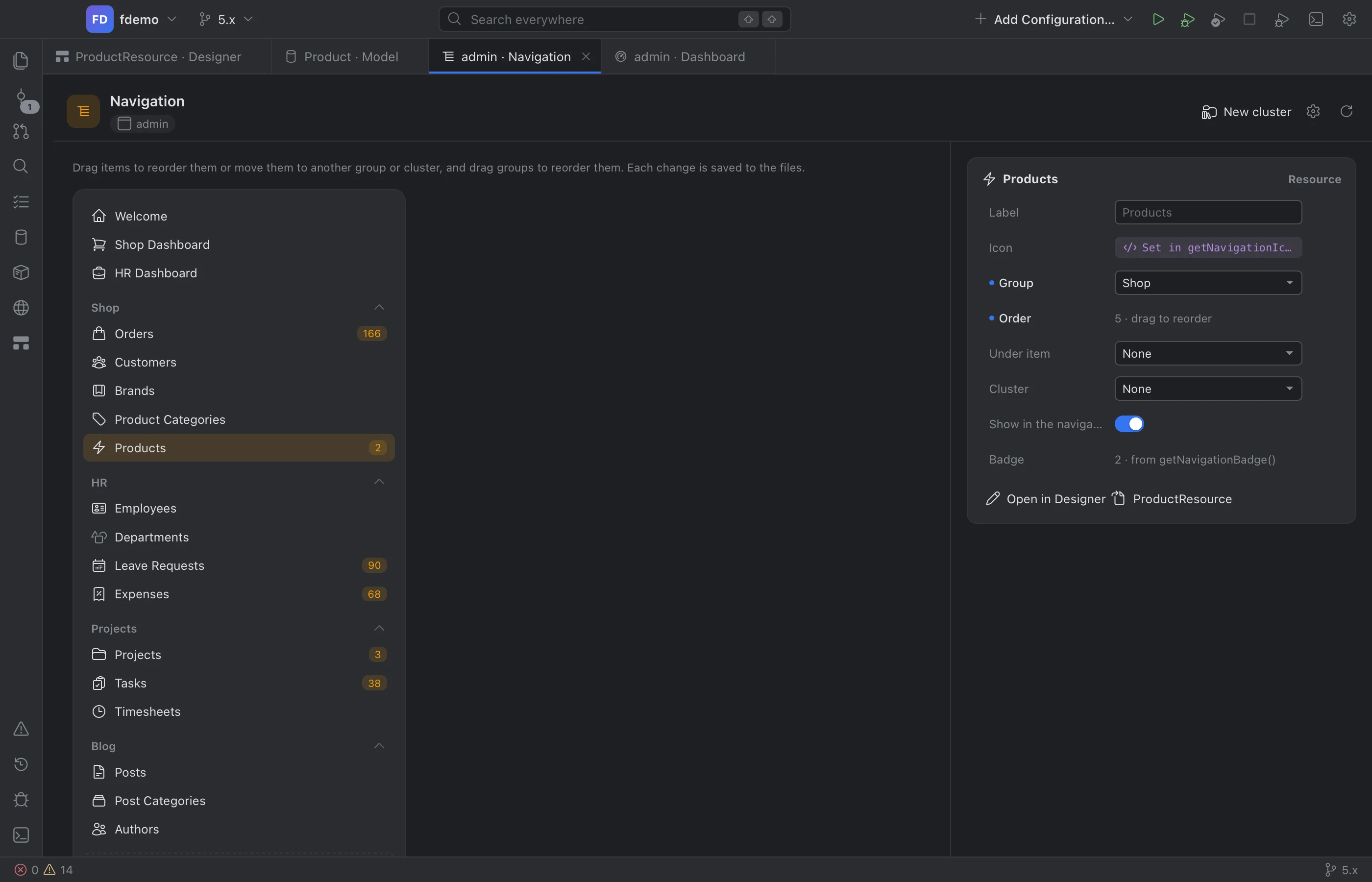Image resolution: width=1372 pixels, height=882 pixels.
Task: Select the Leave Requests navigation item
Action: pos(239,566)
